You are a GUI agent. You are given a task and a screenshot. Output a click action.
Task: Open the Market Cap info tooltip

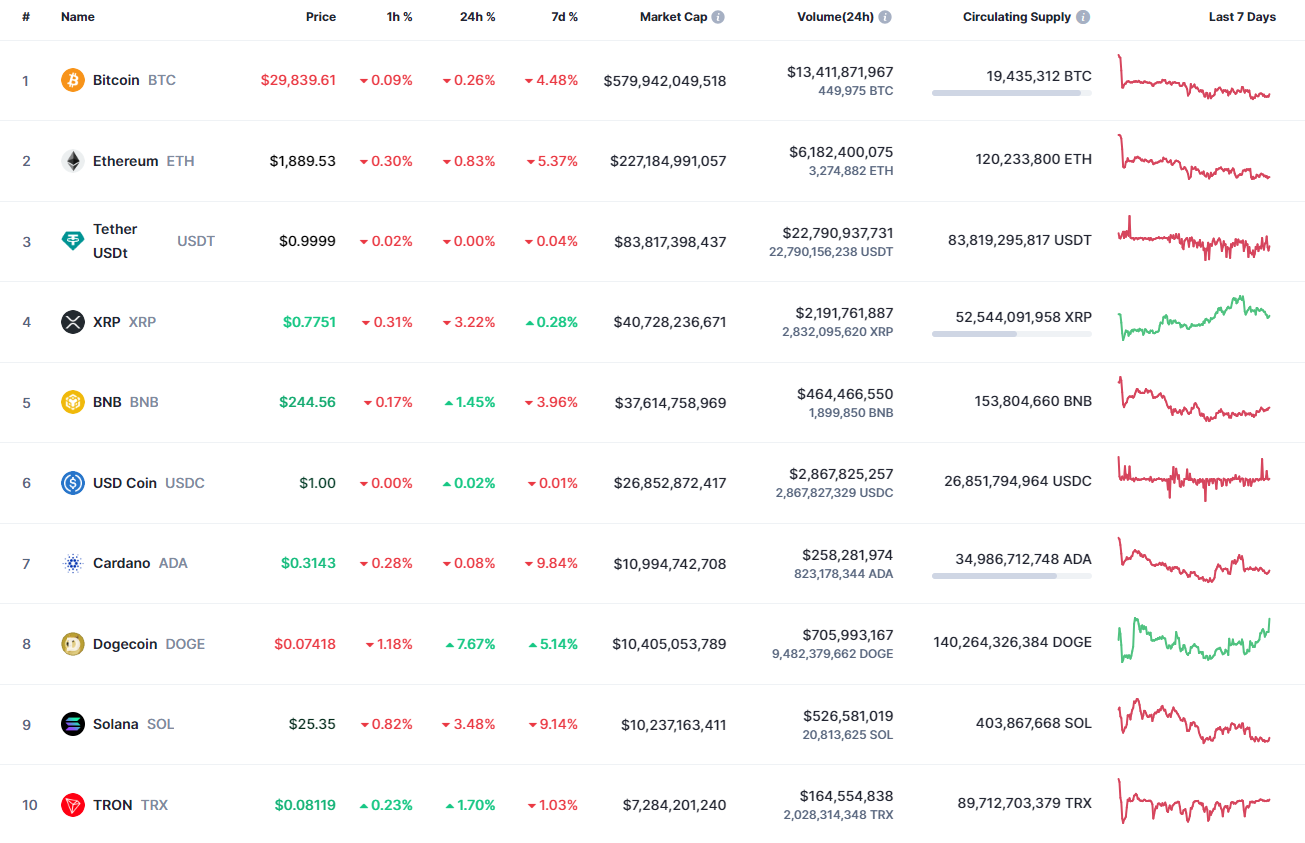[x=717, y=16]
